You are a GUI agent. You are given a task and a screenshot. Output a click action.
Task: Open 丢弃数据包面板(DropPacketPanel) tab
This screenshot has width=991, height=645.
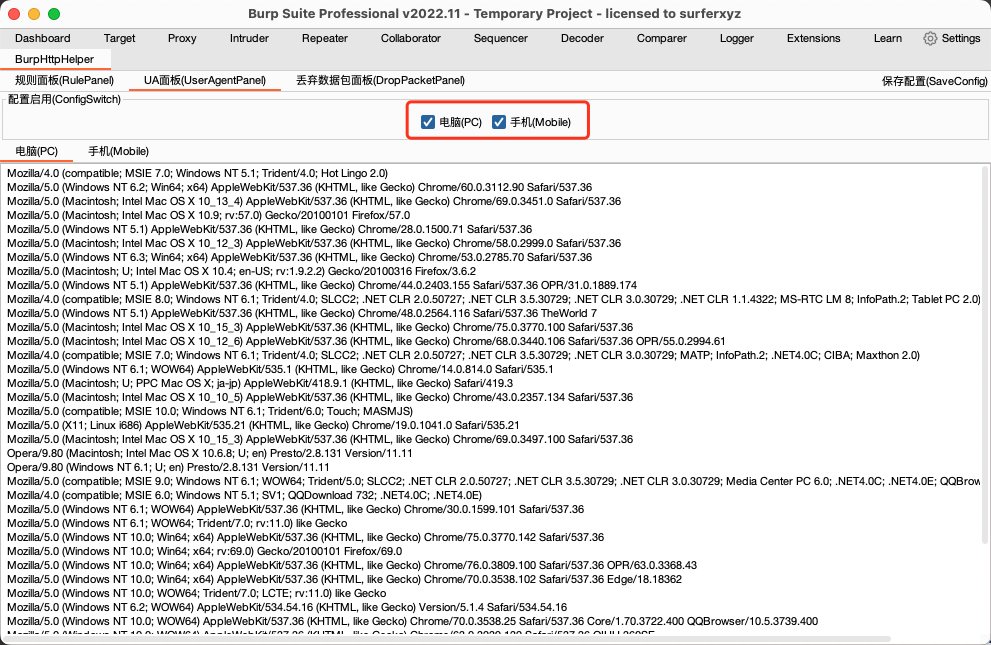(x=380, y=80)
